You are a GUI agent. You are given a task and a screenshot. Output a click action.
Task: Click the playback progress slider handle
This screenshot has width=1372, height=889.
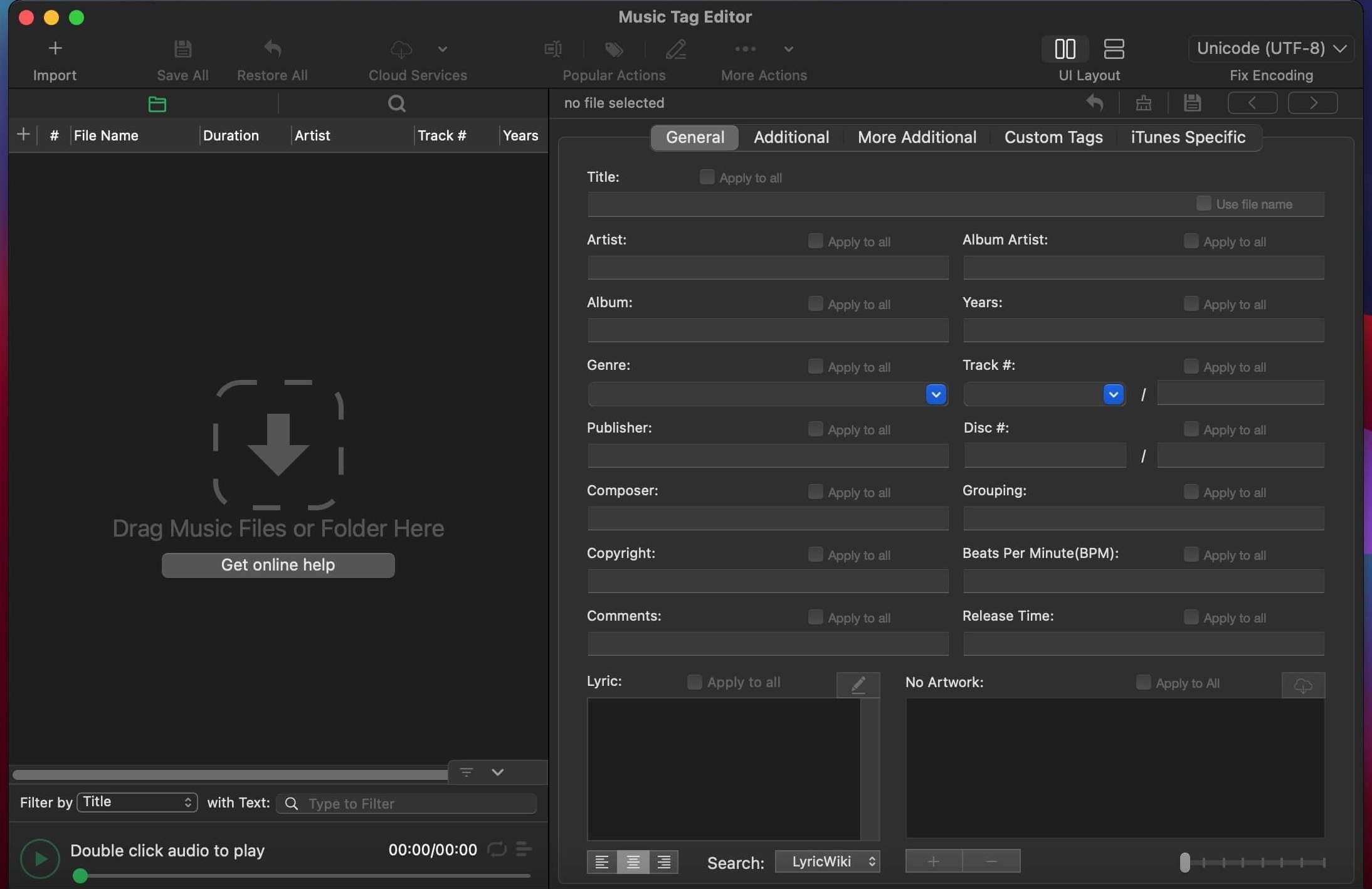coord(80,876)
